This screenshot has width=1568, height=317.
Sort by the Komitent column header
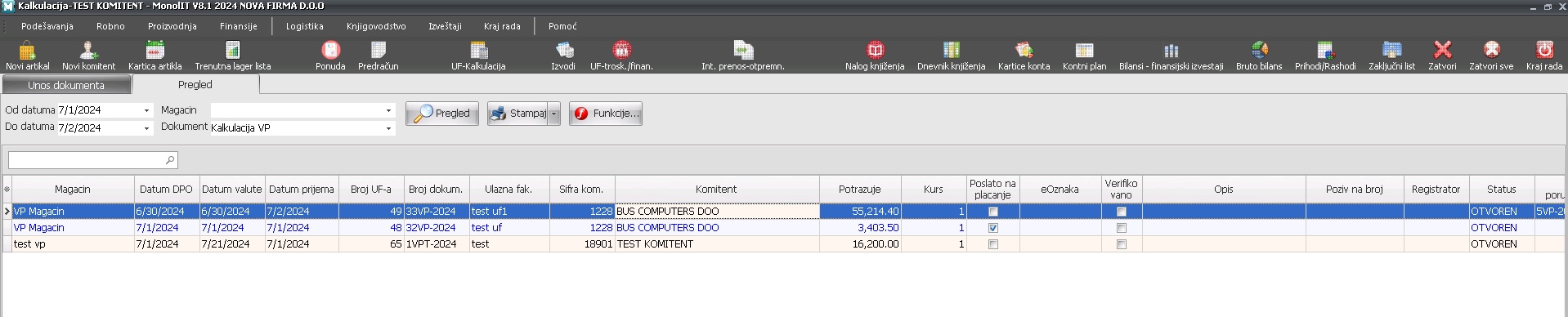(716, 190)
